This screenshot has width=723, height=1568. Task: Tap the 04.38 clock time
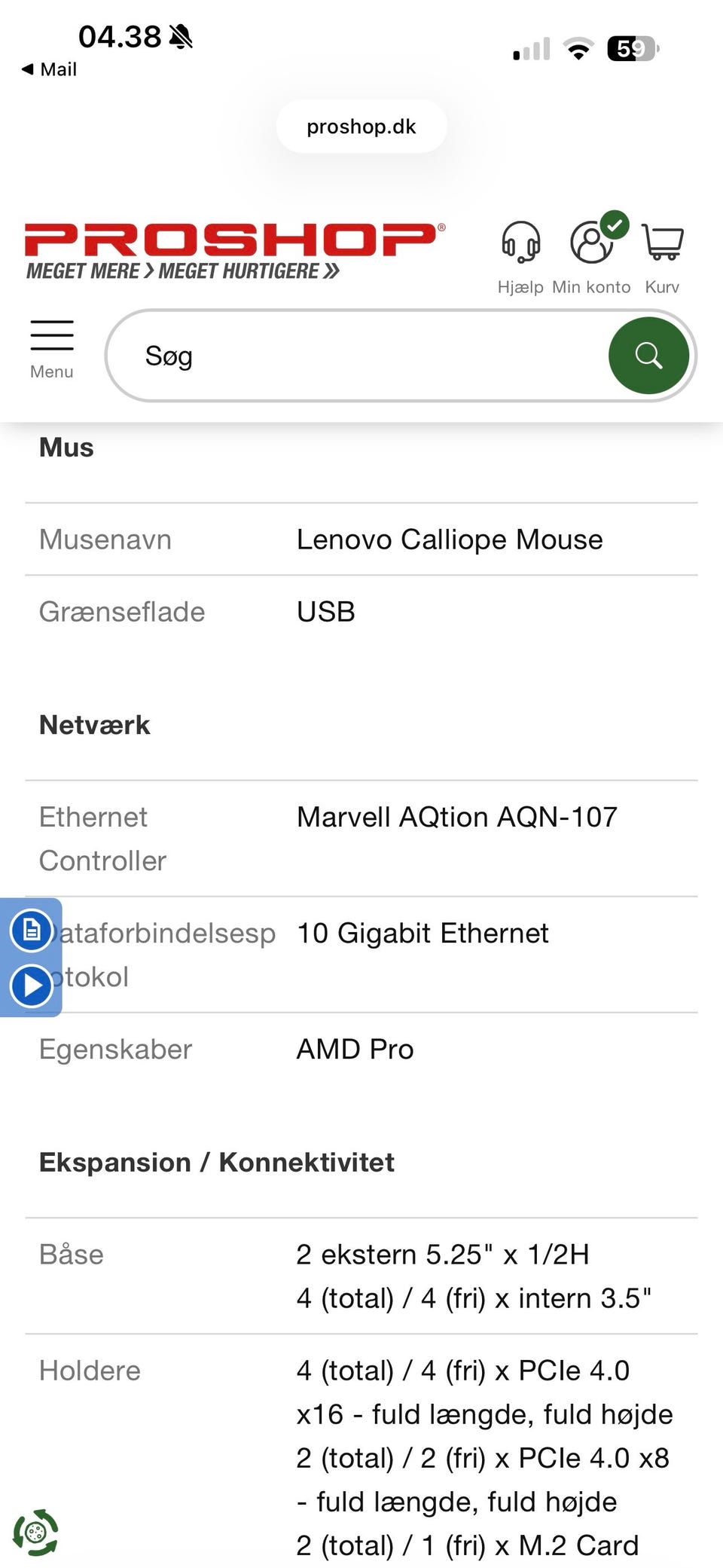(120, 36)
